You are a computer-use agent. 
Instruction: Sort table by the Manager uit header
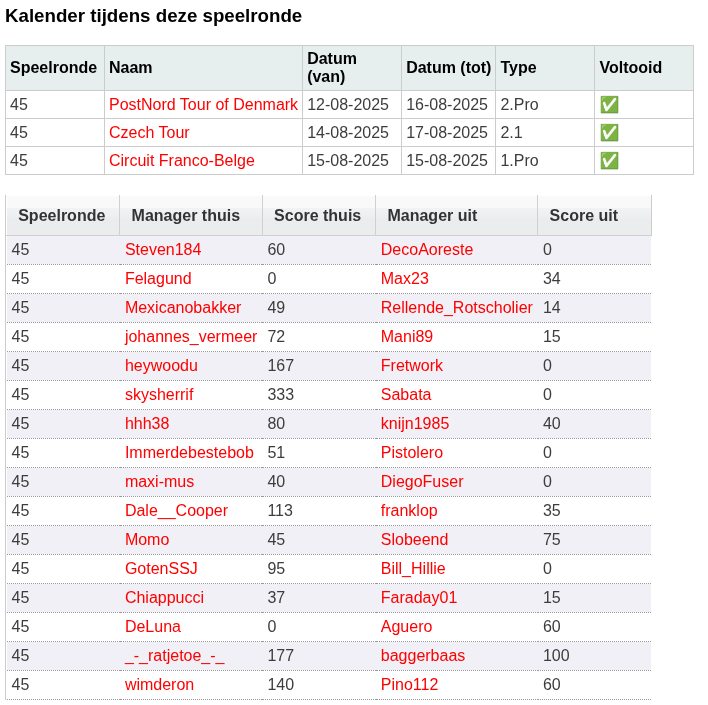coord(432,215)
